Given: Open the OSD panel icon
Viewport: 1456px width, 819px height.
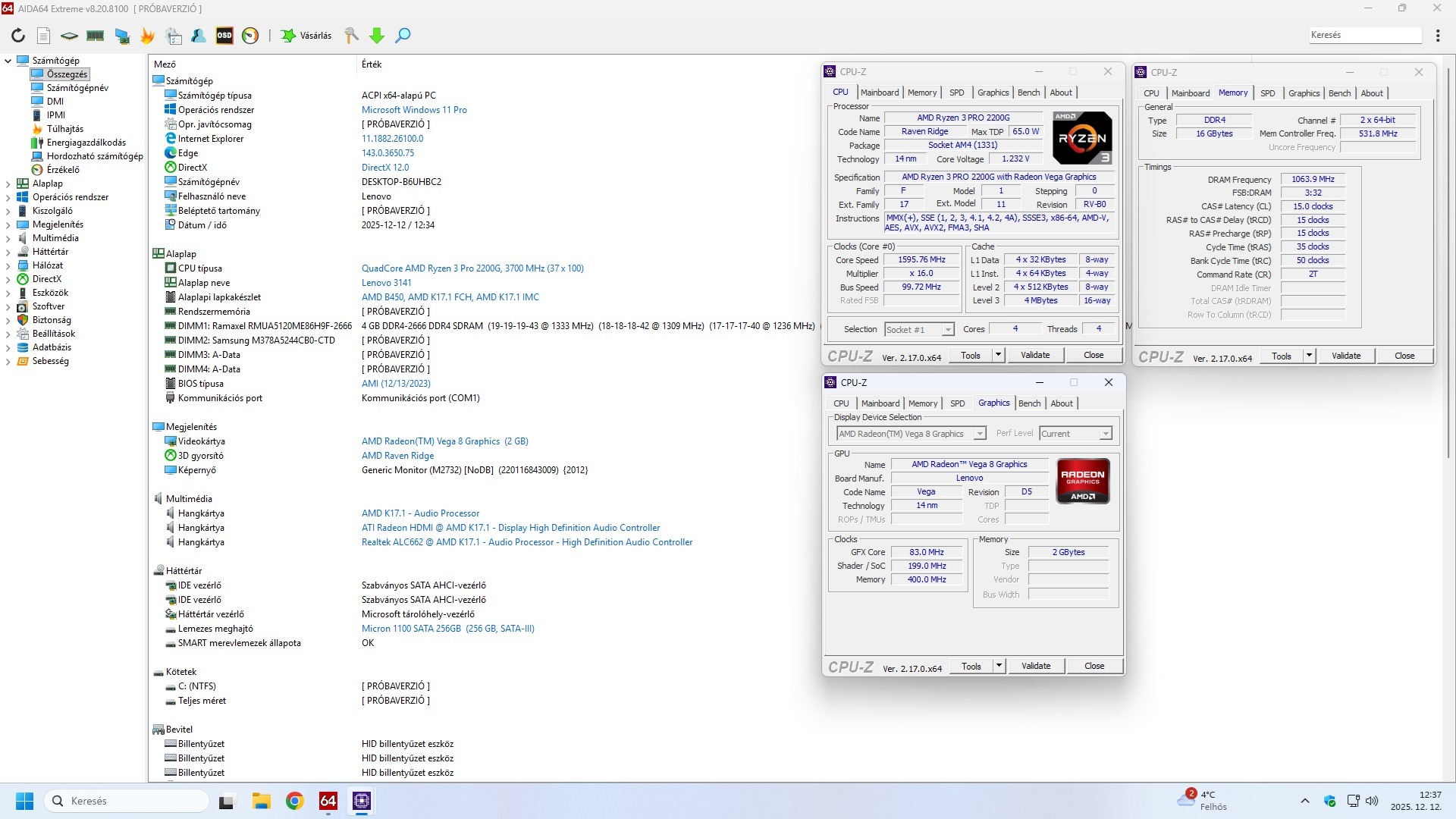Looking at the screenshot, I should pyautogui.click(x=224, y=36).
